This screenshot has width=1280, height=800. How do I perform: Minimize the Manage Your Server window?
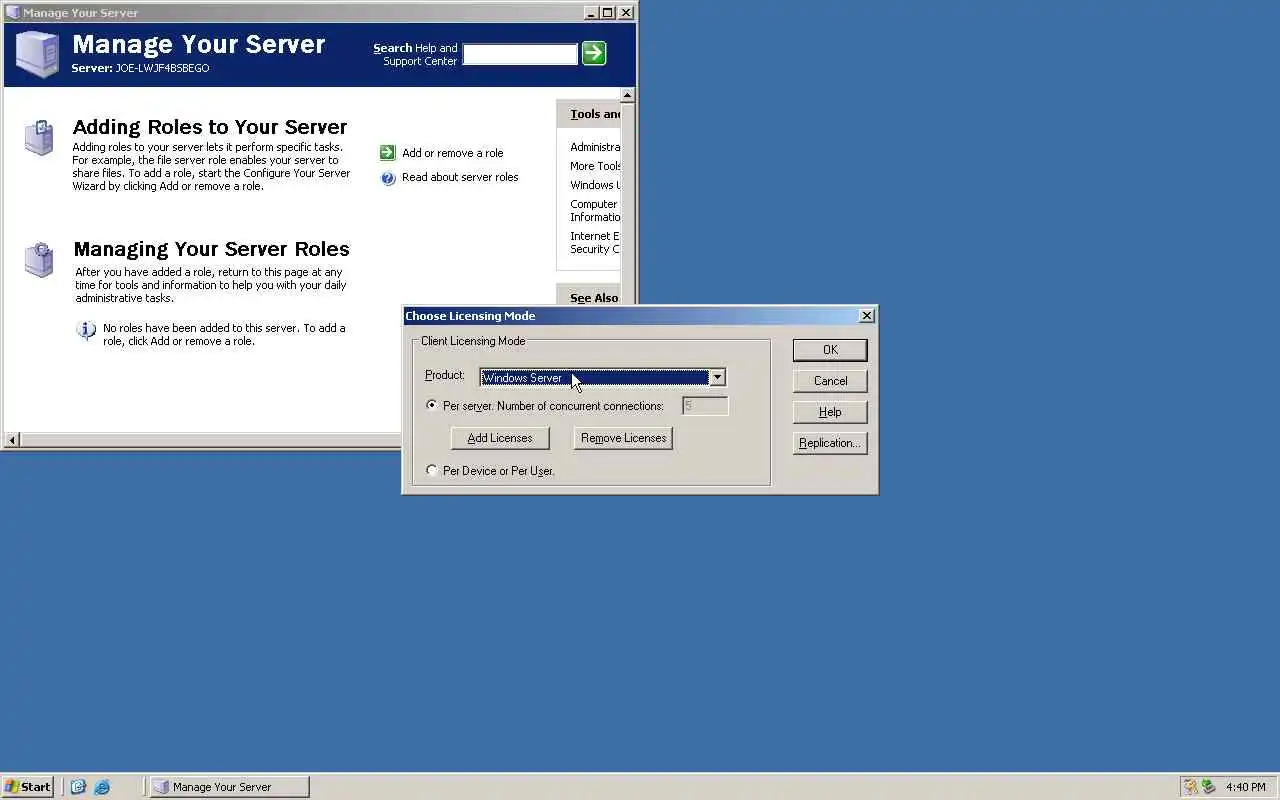coord(591,13)
